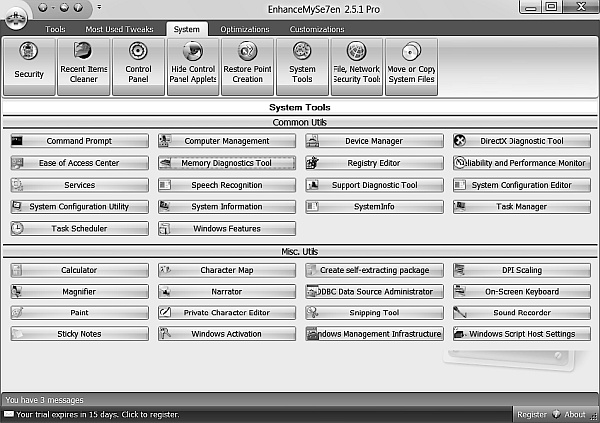Screen dimensions: 600x423
Task: Open Services utility
Action: 80,185
